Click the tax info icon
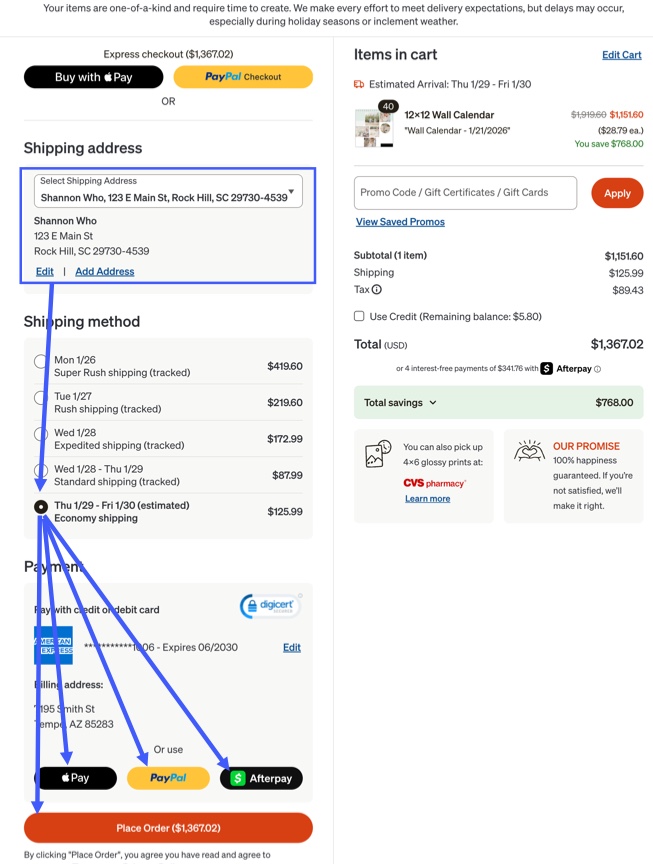 (x=376, y=289)
